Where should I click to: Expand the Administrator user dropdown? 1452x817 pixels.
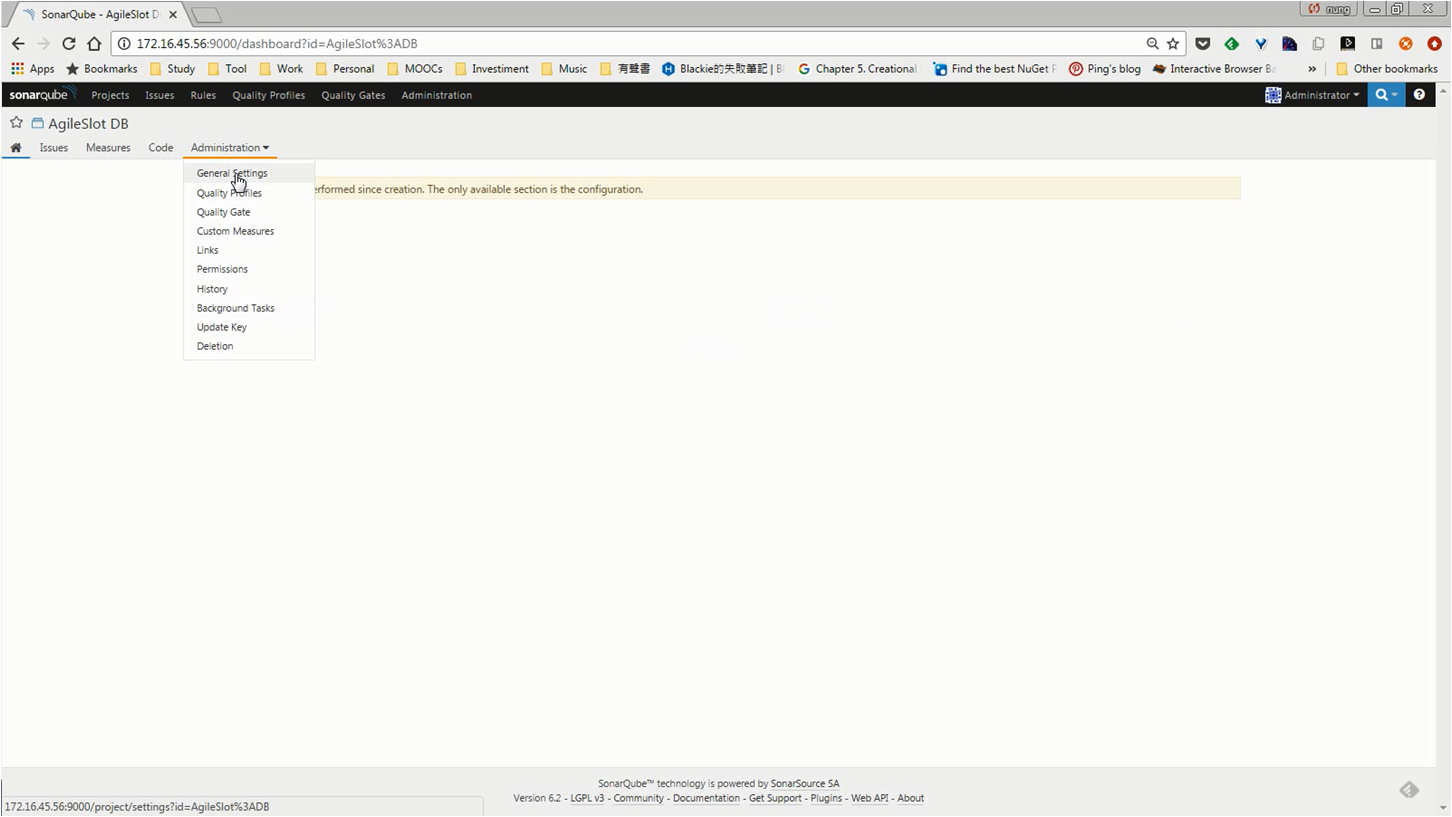1312,95
